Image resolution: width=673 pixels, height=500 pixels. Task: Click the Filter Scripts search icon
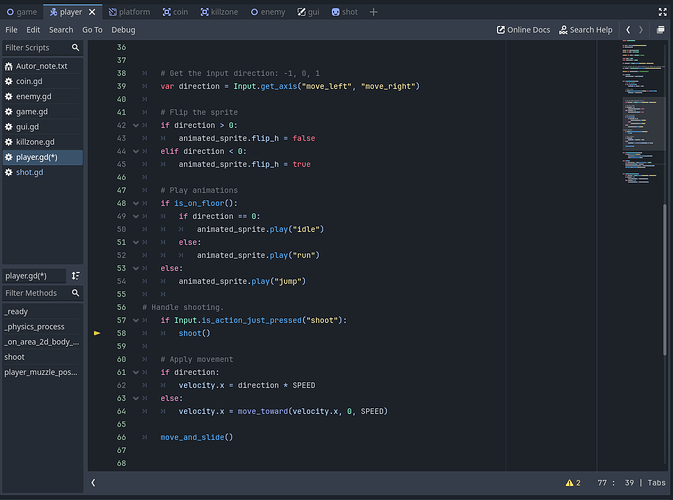pos(76,48)
